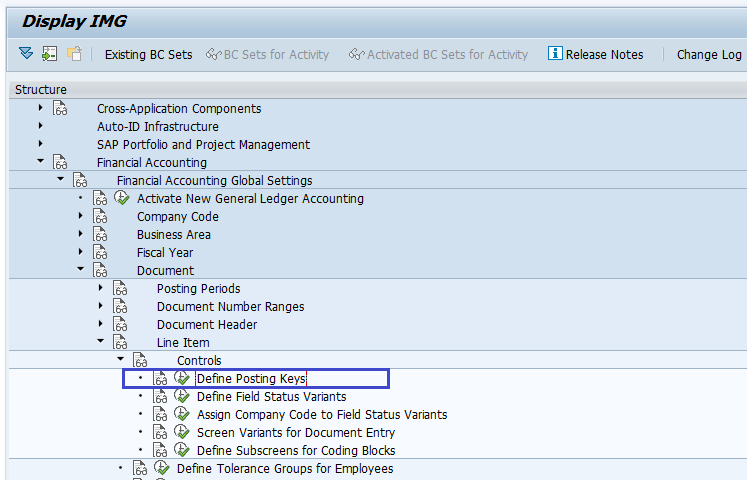747x480 pixels.
Task: Expand Cross-Application Components node
Action: pos(40,108)
